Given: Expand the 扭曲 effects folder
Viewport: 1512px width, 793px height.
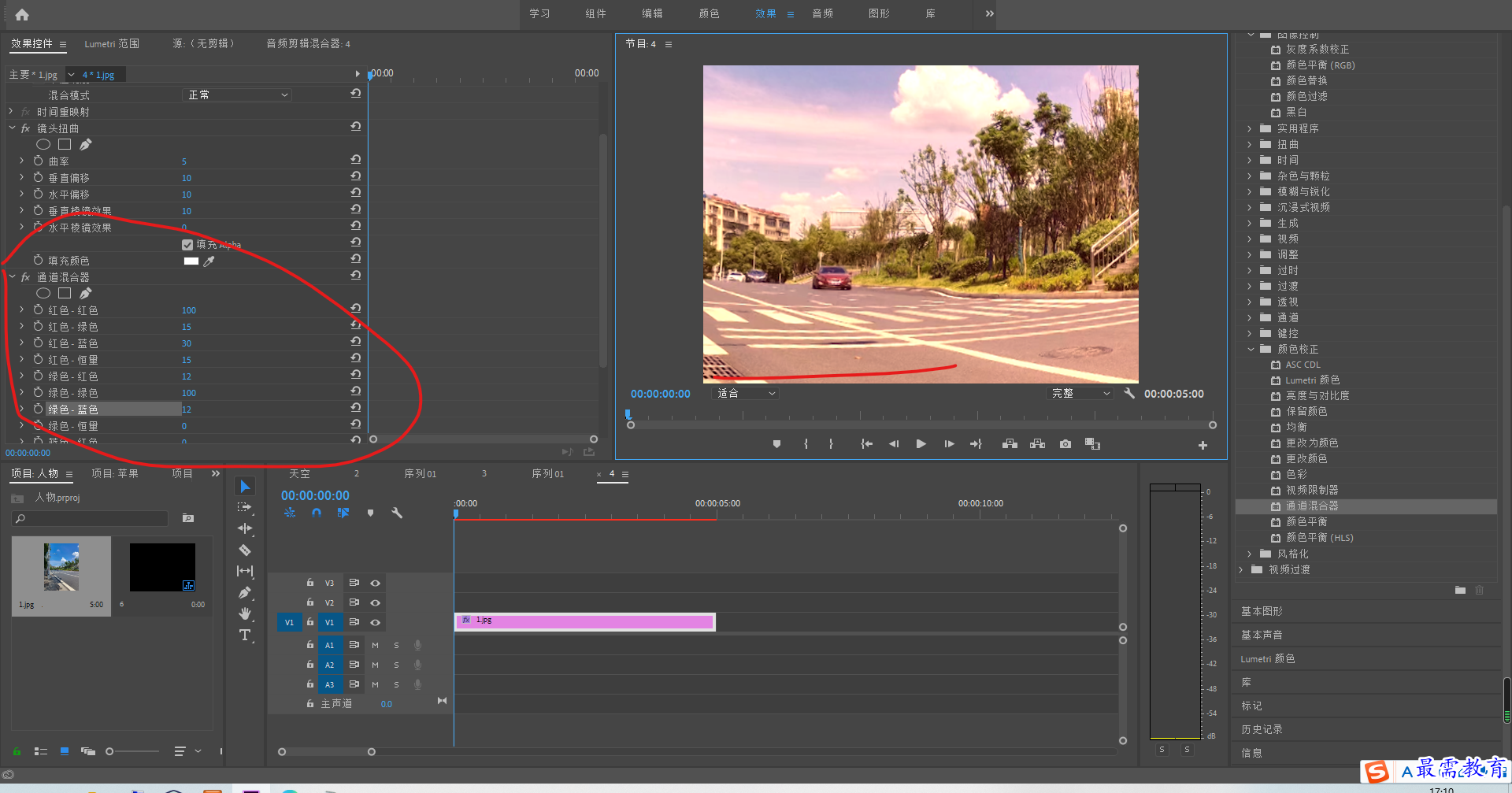Looking at the screenshot, I should point(1250,144).
